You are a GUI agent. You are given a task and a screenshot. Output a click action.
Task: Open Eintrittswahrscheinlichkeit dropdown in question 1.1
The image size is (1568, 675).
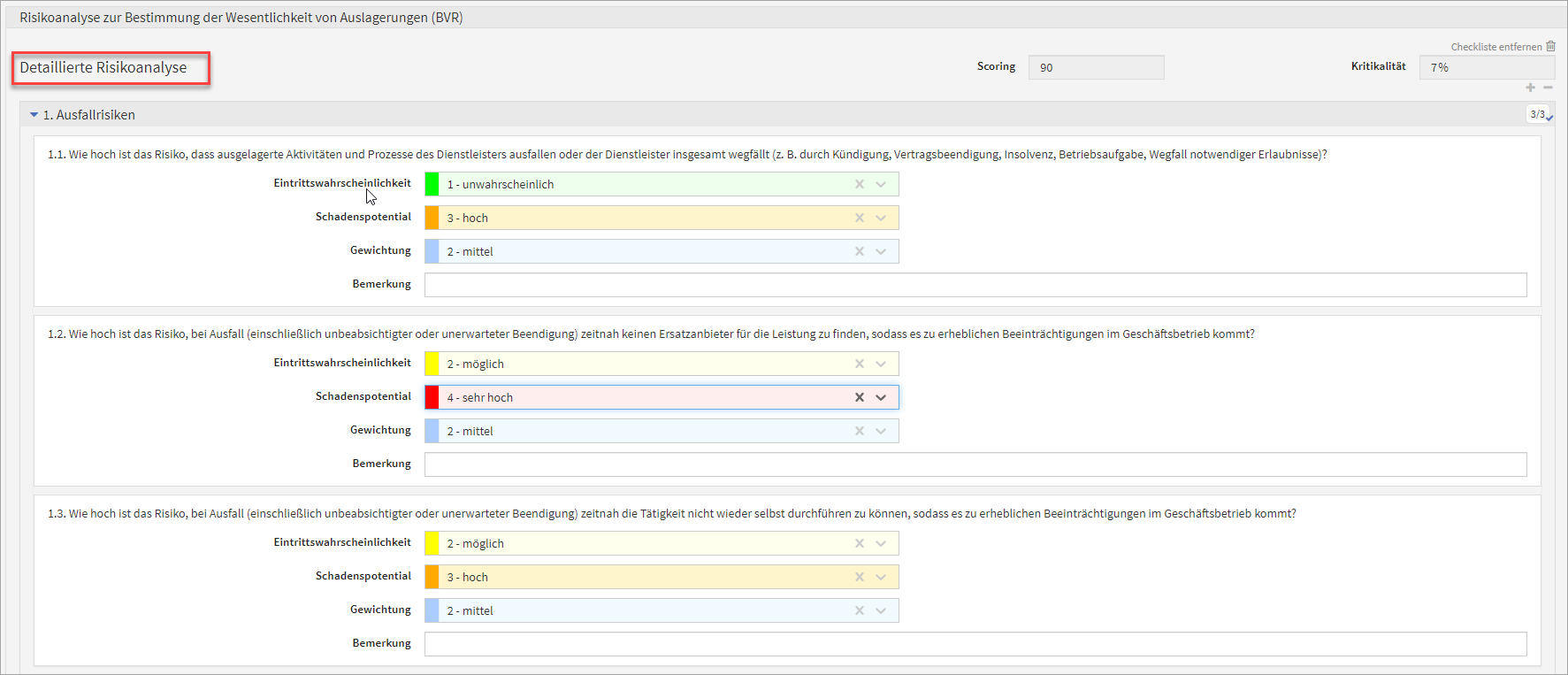pos(881,184)
